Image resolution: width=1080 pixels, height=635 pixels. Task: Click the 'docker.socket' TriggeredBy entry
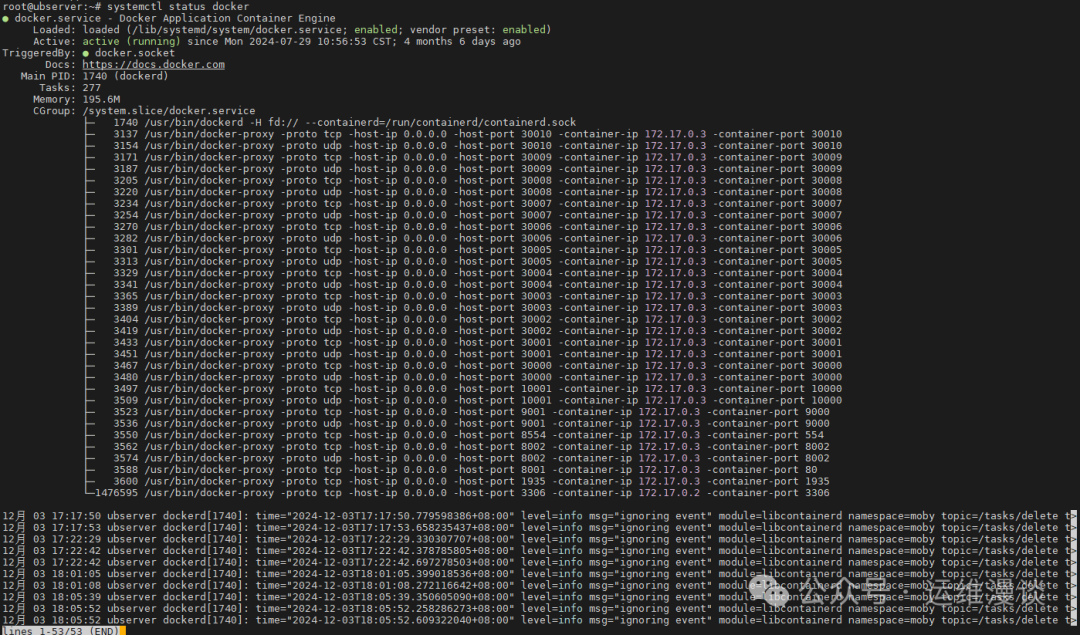(135, 53)
